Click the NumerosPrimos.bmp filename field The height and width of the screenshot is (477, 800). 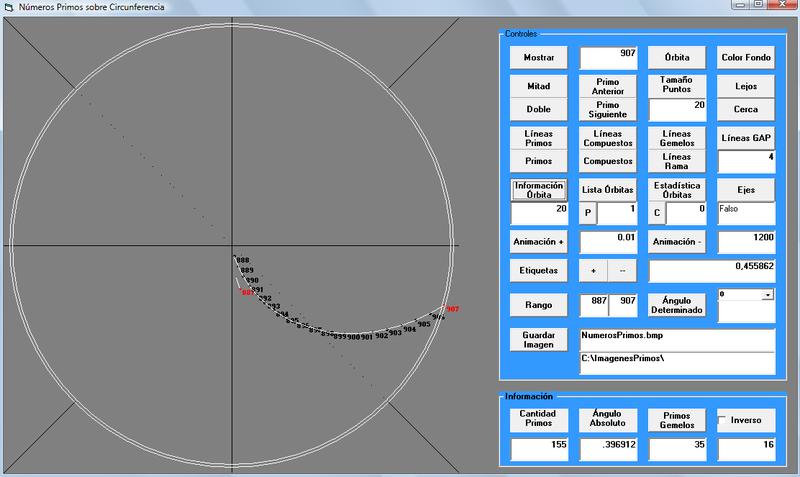pos(677,338)
